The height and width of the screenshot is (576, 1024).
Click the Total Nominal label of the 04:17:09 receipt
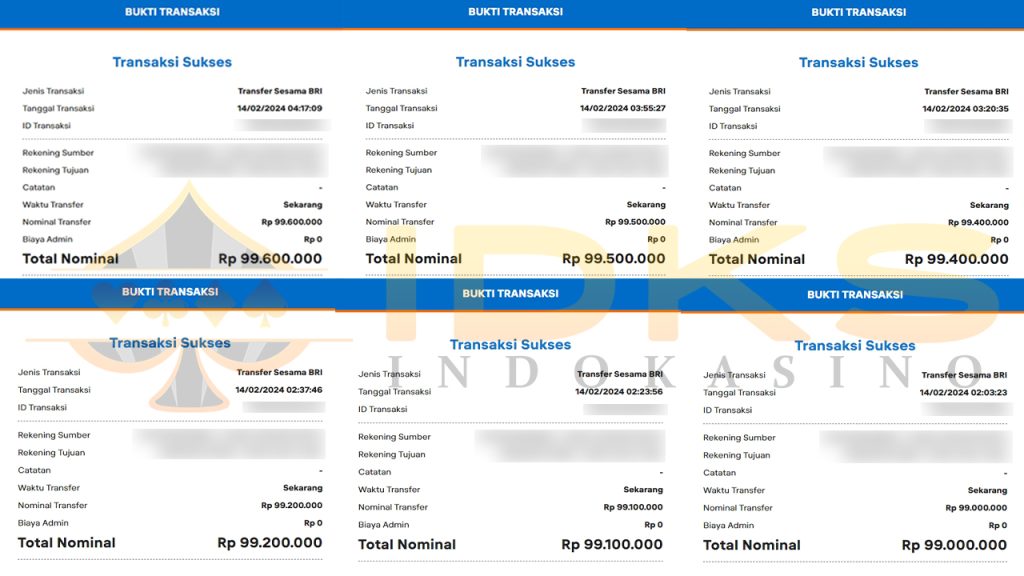coord(71,259)
